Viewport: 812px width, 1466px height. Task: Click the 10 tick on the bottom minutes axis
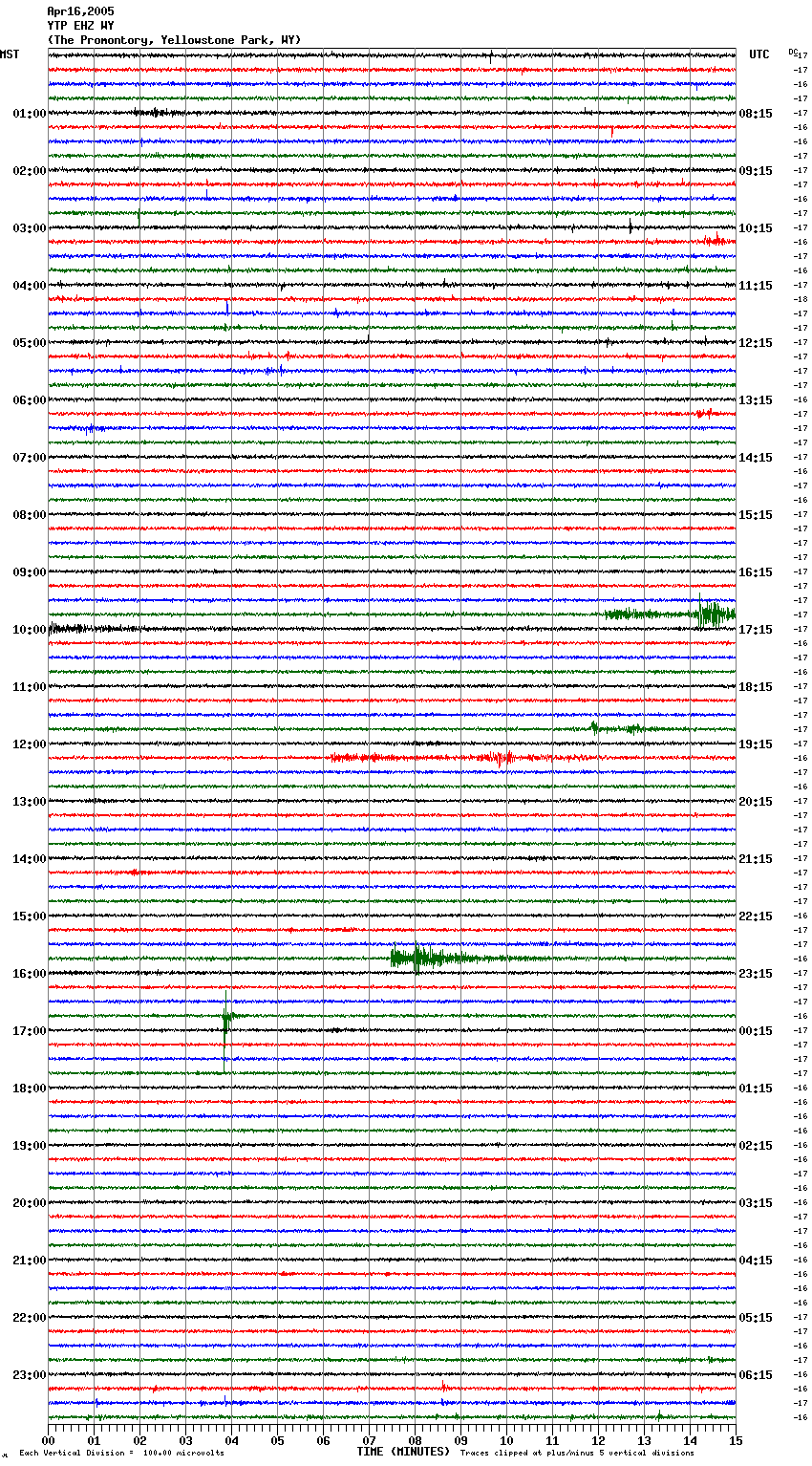506,1440
